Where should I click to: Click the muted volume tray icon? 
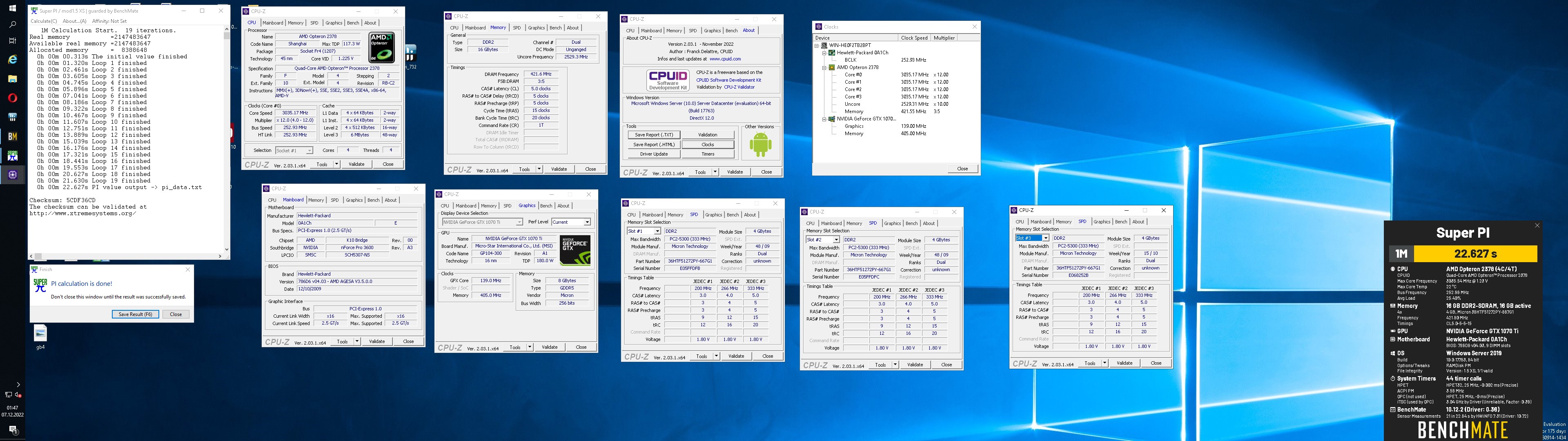(18, 395)
